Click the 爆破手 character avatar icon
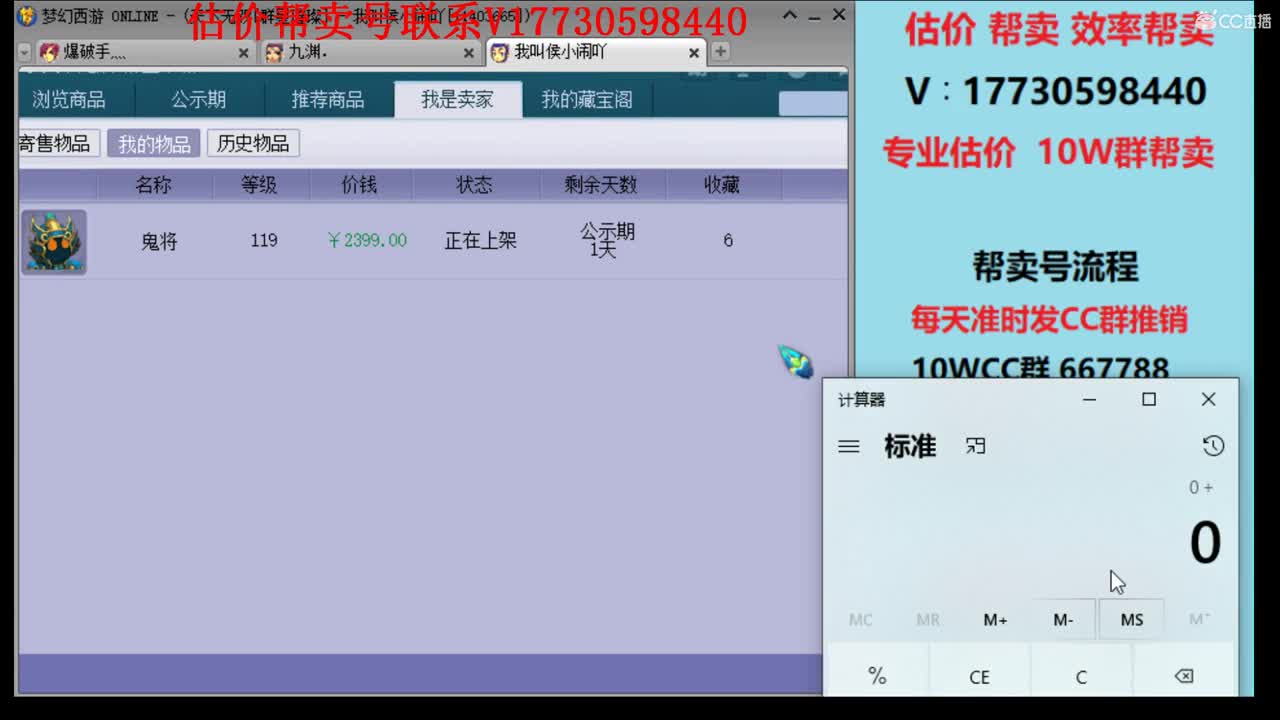Image resolution: width=1280 pixels, height=720 pixels. (x=49, y=53)
